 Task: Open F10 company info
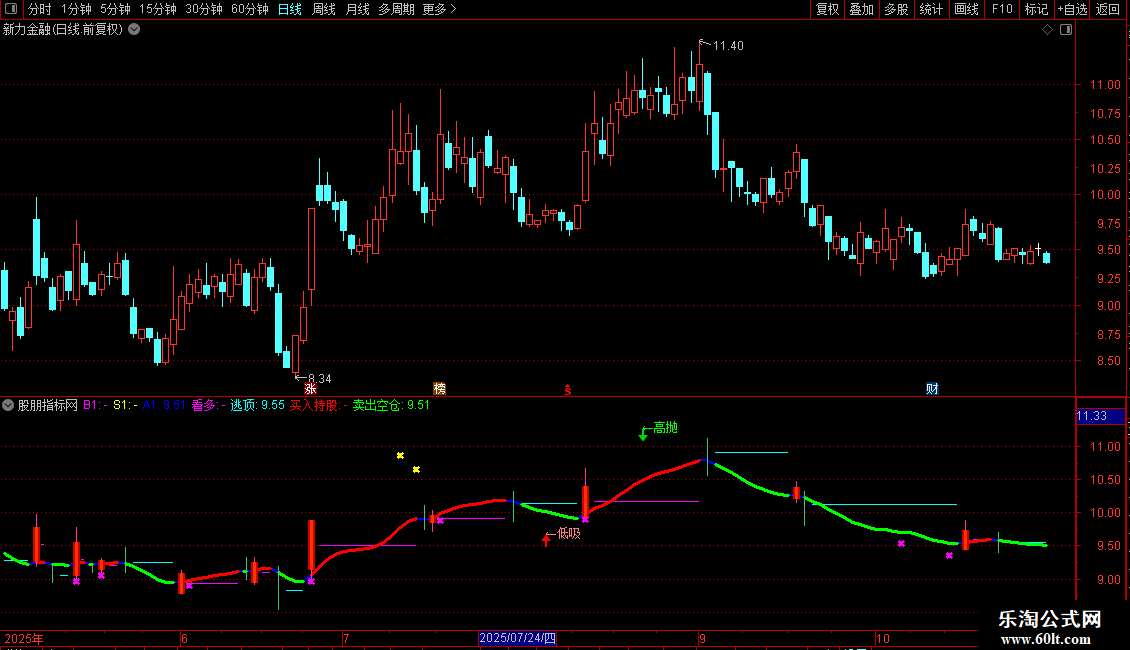click(x=1002, y=9)
